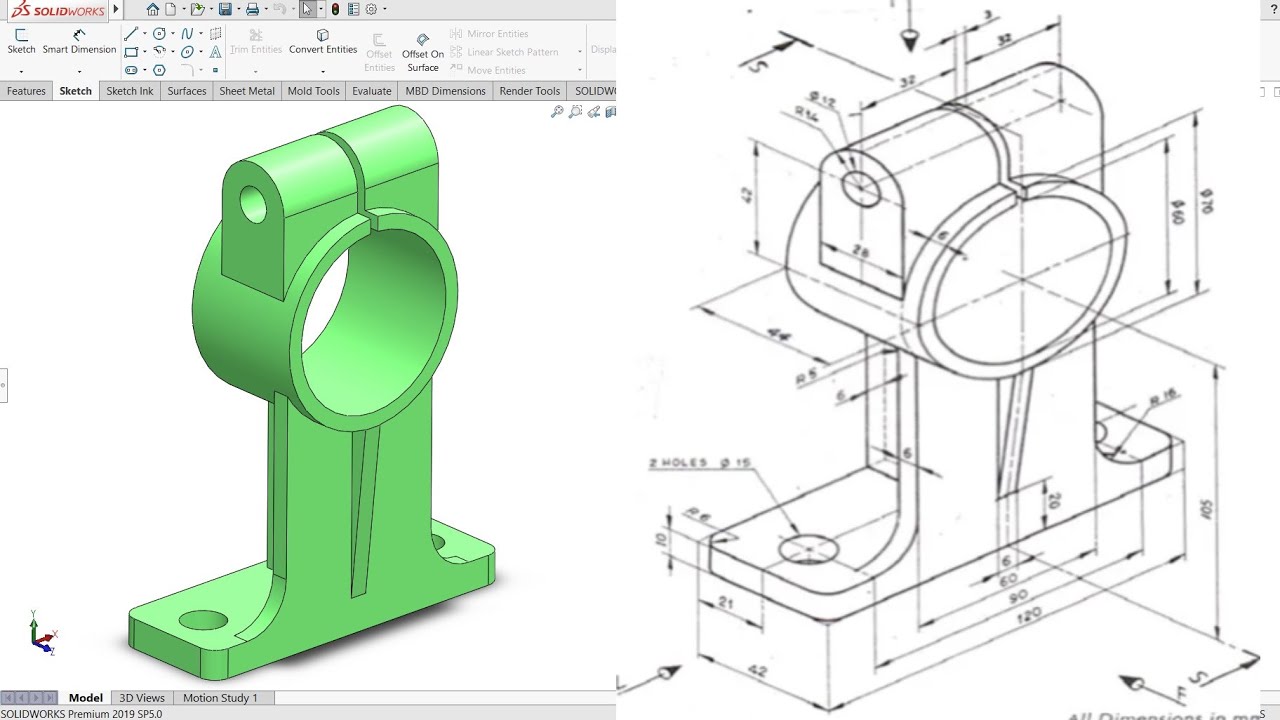
Task: Open the New document dropdown arrow
Action: point(183,10)
